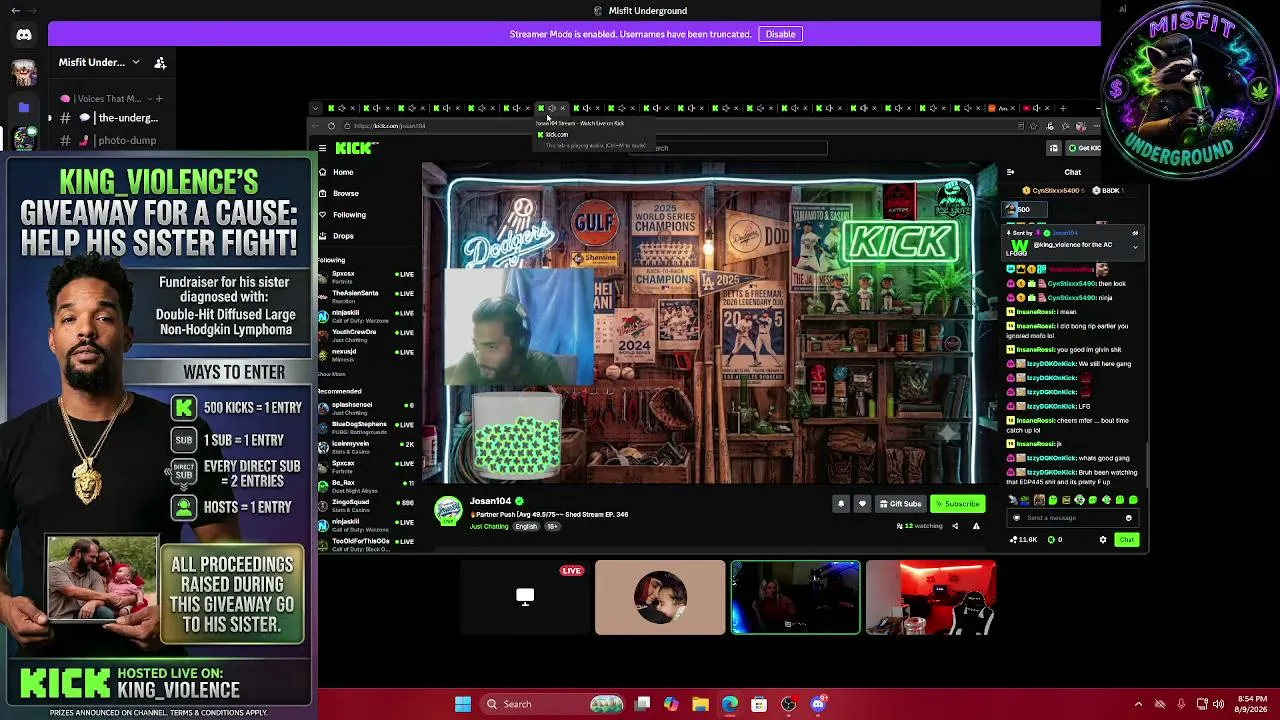
Task: Send message with the Chat button
Action: tap(1127, 540)
